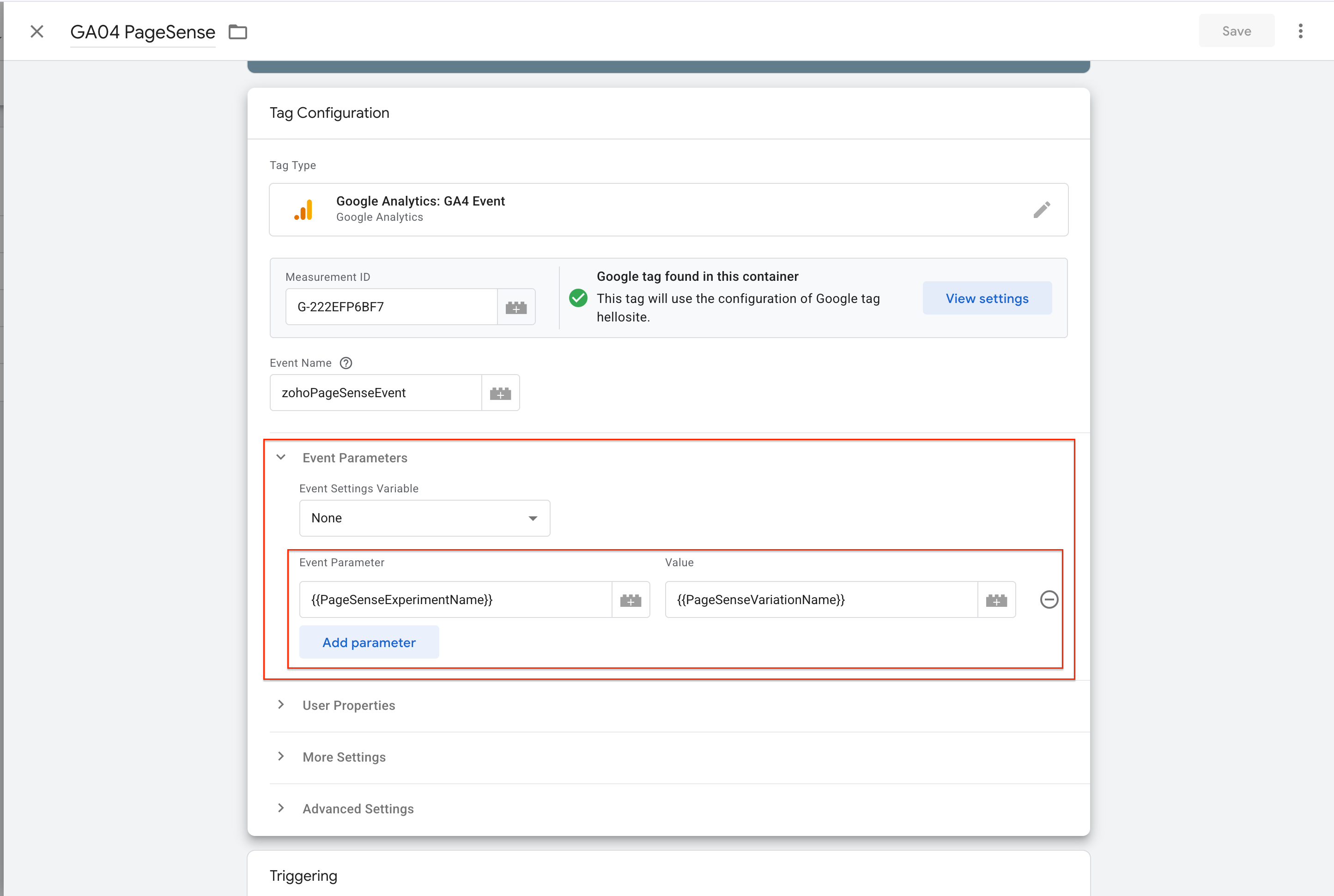Image resolution: width=1334 pixels, height=896 pixels.
Task: Click the Add parameter button
Action: [x=369, y=642]
